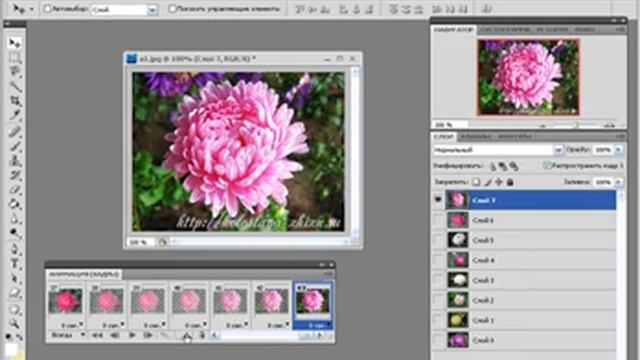Toggle lock transparent pixels
This screenshot has height=360, width=640.
(476, 182)
